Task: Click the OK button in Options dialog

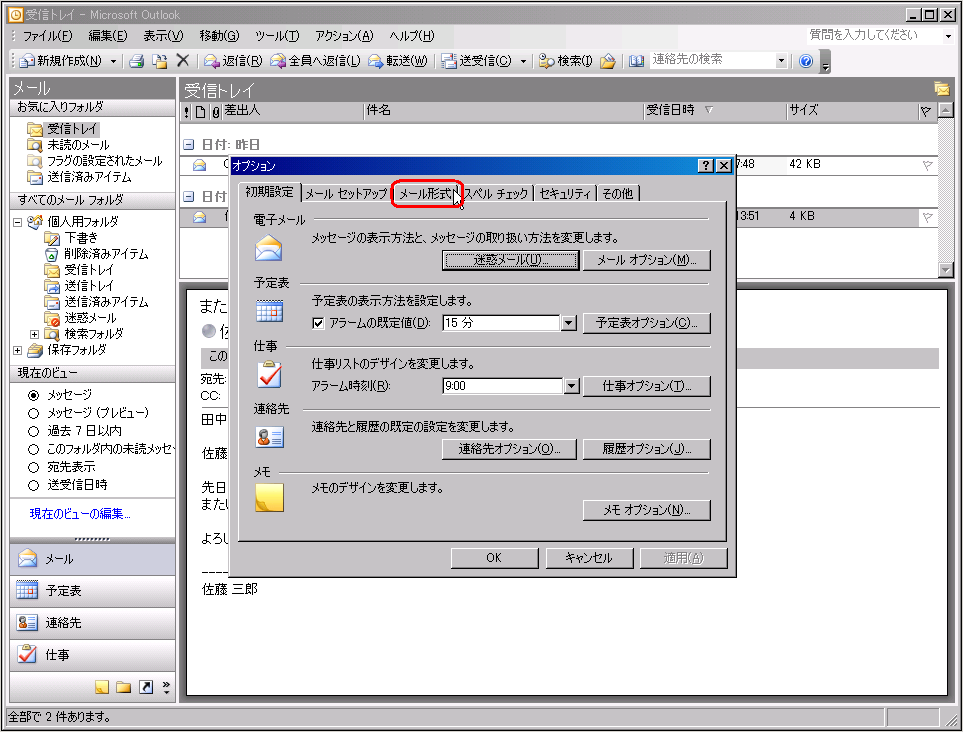Action: 494,558
